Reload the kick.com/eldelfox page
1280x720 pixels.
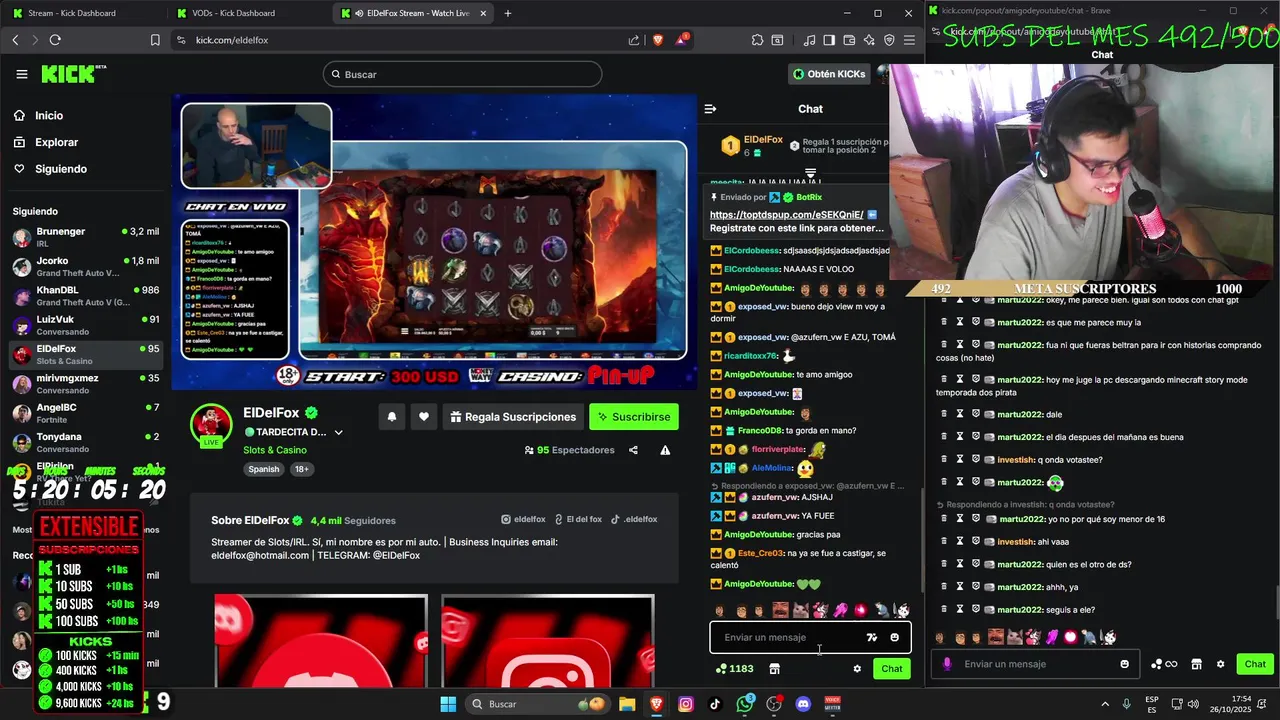[55, 40]
